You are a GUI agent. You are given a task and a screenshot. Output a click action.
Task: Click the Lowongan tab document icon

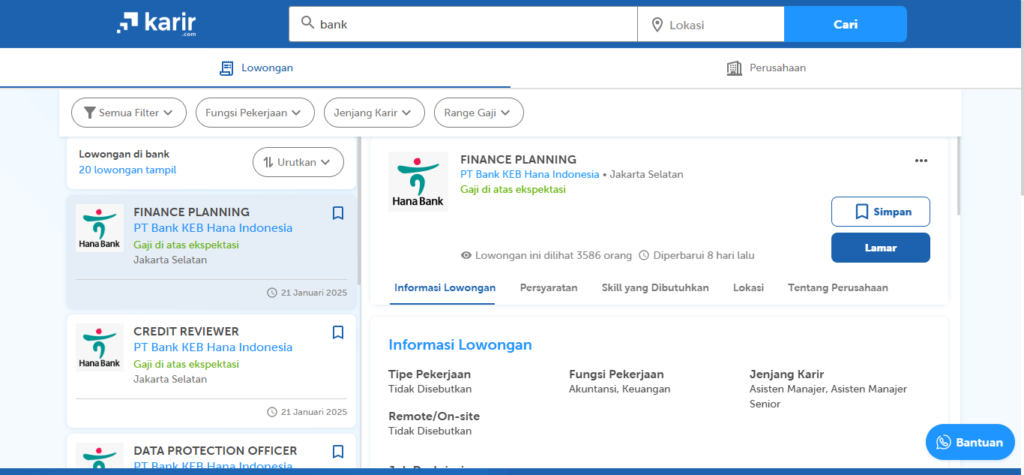point(226,68)
